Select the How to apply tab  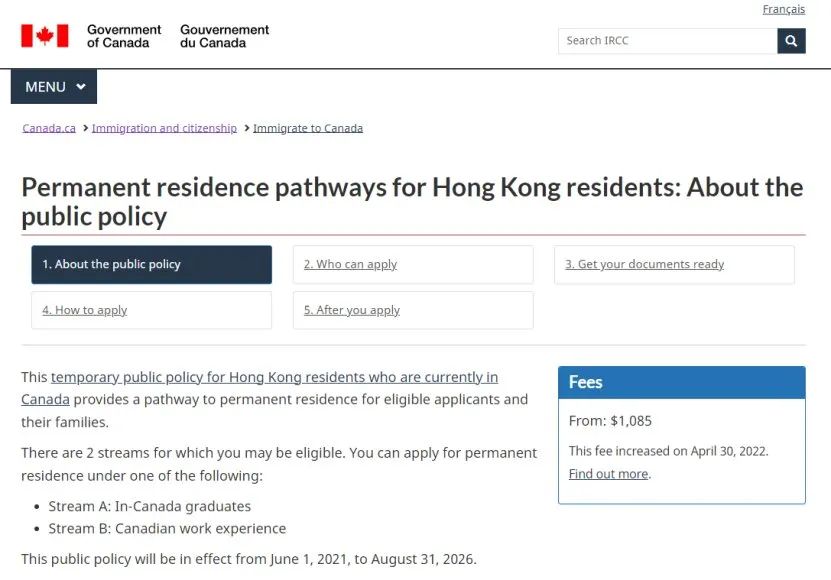(152, 310)
